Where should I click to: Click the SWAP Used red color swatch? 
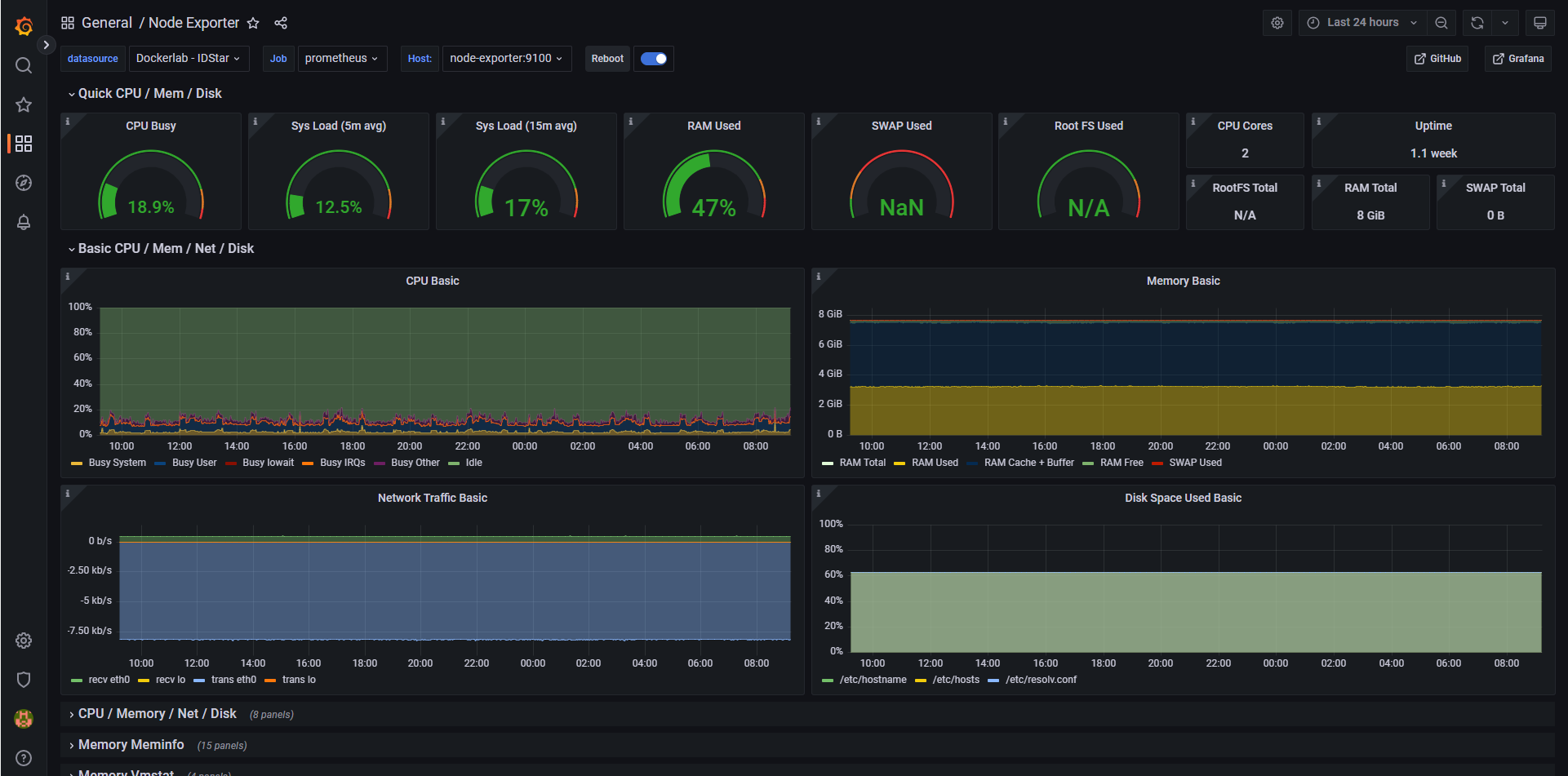point(1157,463)
